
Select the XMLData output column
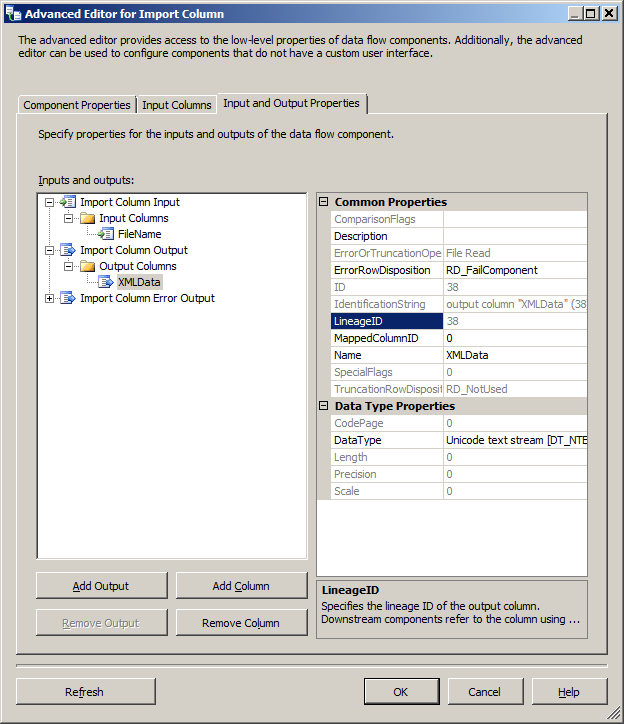tap(139, 282)
